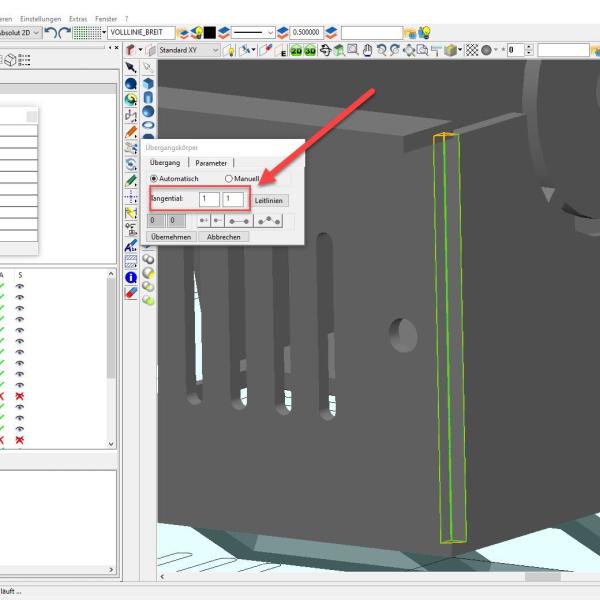Open the VOLLLINIE_BREIT line type dropdown
This screenshot has height=600, width=600.
click(141, 32)
